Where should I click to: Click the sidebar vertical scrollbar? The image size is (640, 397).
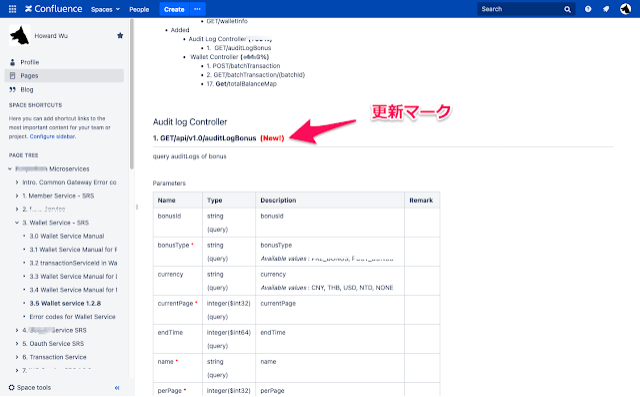131,94
